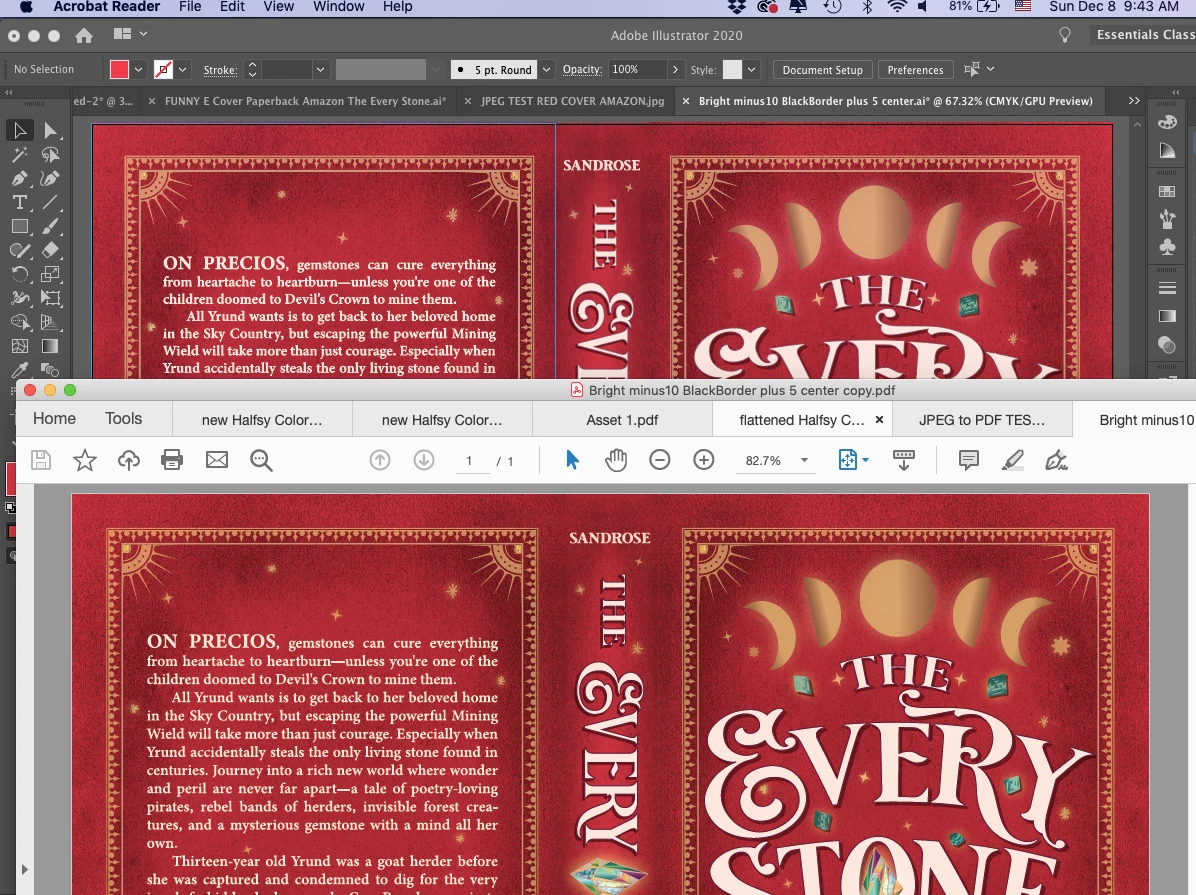The width and height of the screenshot is (1196, 895).
Task: Select the Eraser tool
Action: (x=50, y=250)
